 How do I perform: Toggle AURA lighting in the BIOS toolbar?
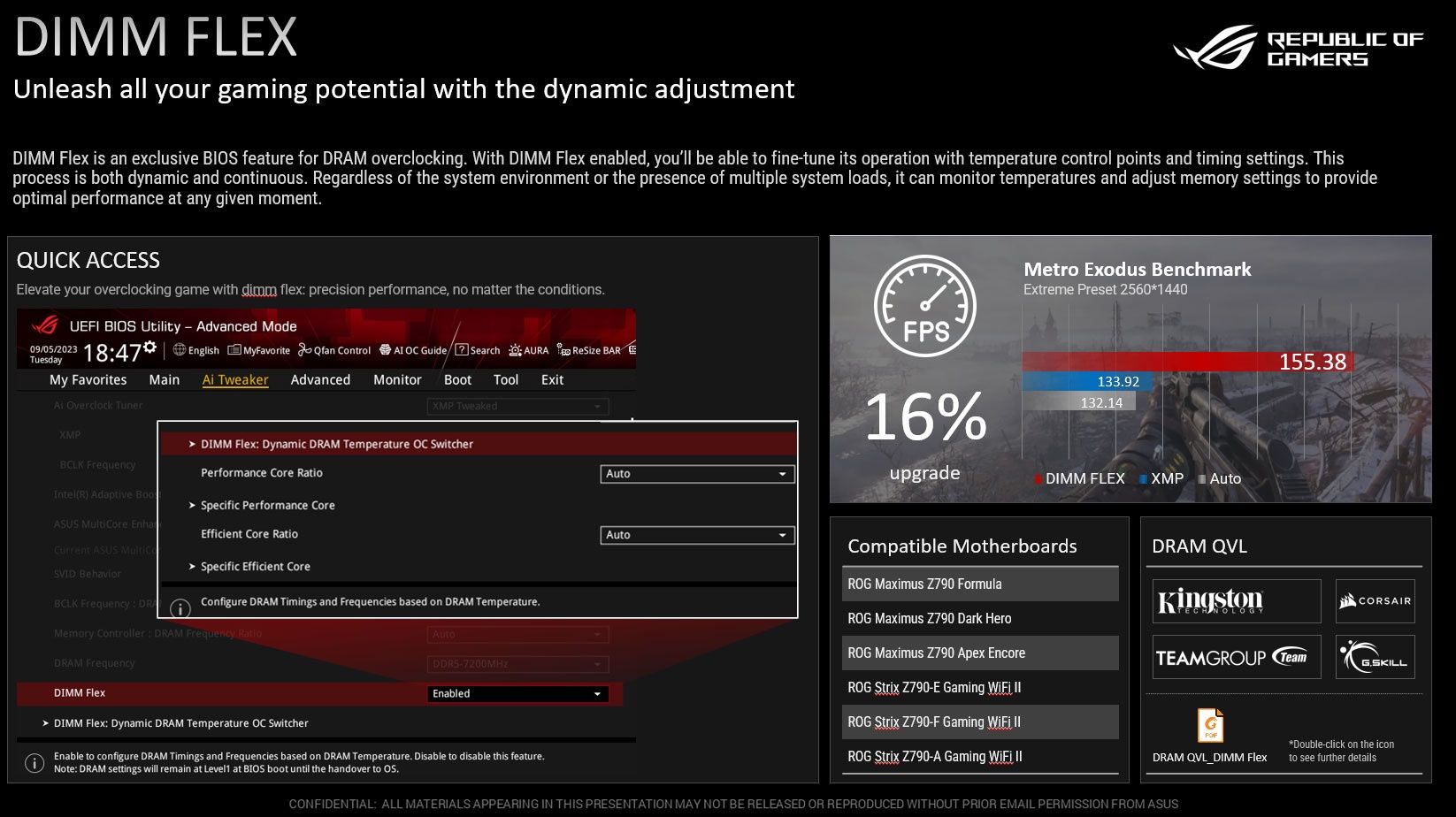(528, 350)
